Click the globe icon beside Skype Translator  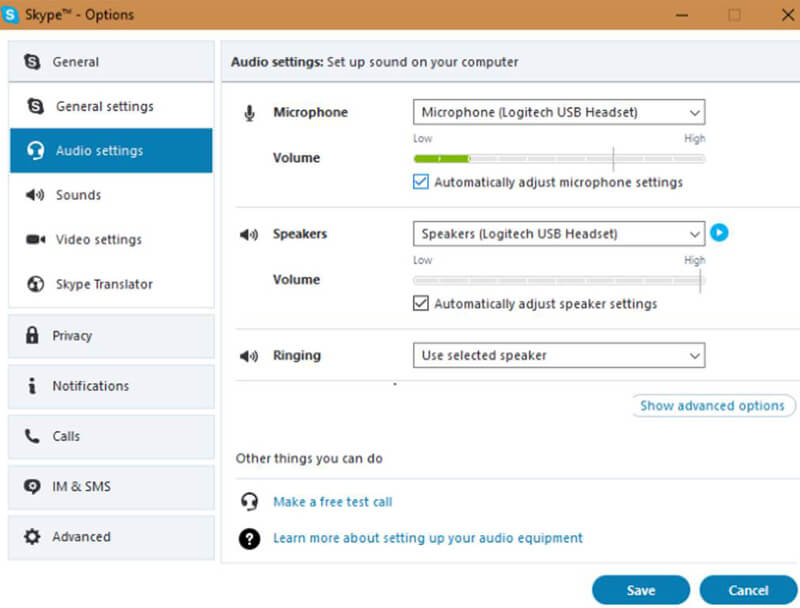tap(35, 284)
